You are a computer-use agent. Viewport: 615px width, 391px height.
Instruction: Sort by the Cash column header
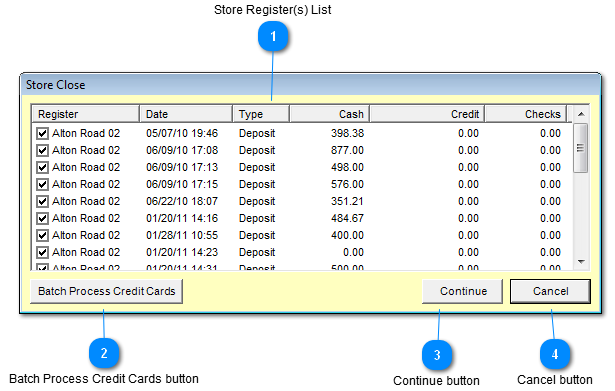(x=330, y=114)
